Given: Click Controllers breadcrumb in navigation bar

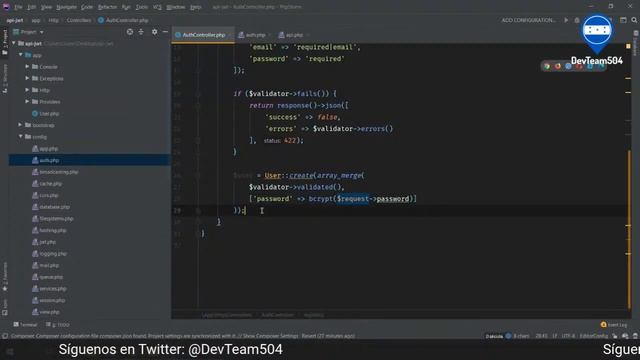Looking at the screenshot, I should (x=79, y=20).
